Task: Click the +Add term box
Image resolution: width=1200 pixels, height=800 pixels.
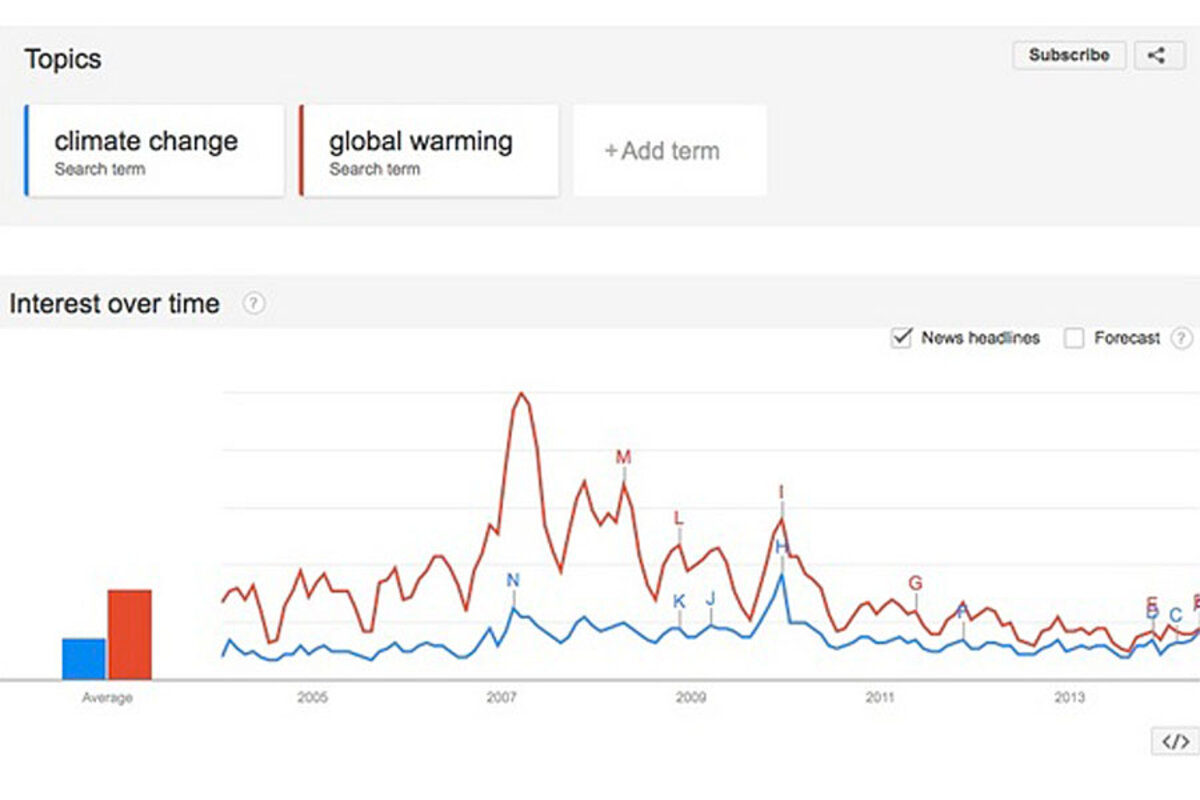Action: 669,151
